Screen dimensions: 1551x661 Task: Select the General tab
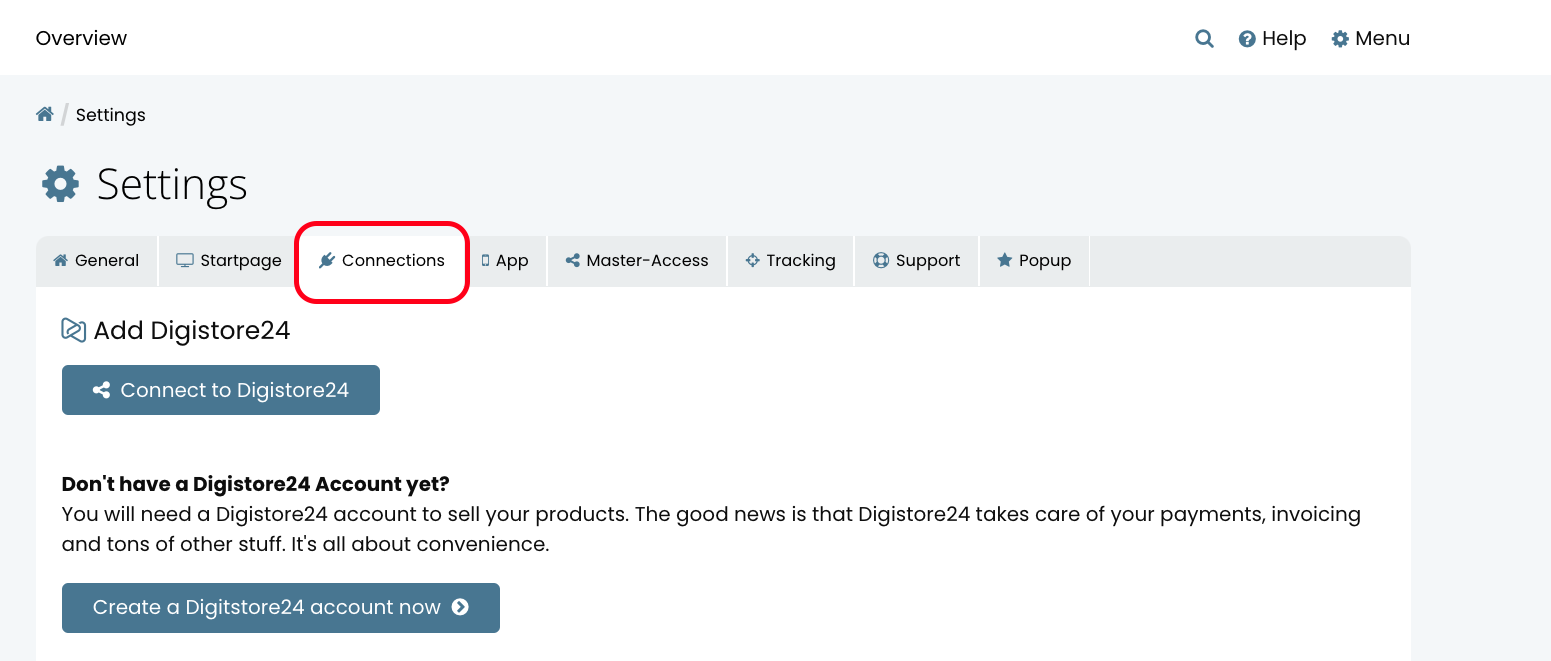(x=96, y=261)
